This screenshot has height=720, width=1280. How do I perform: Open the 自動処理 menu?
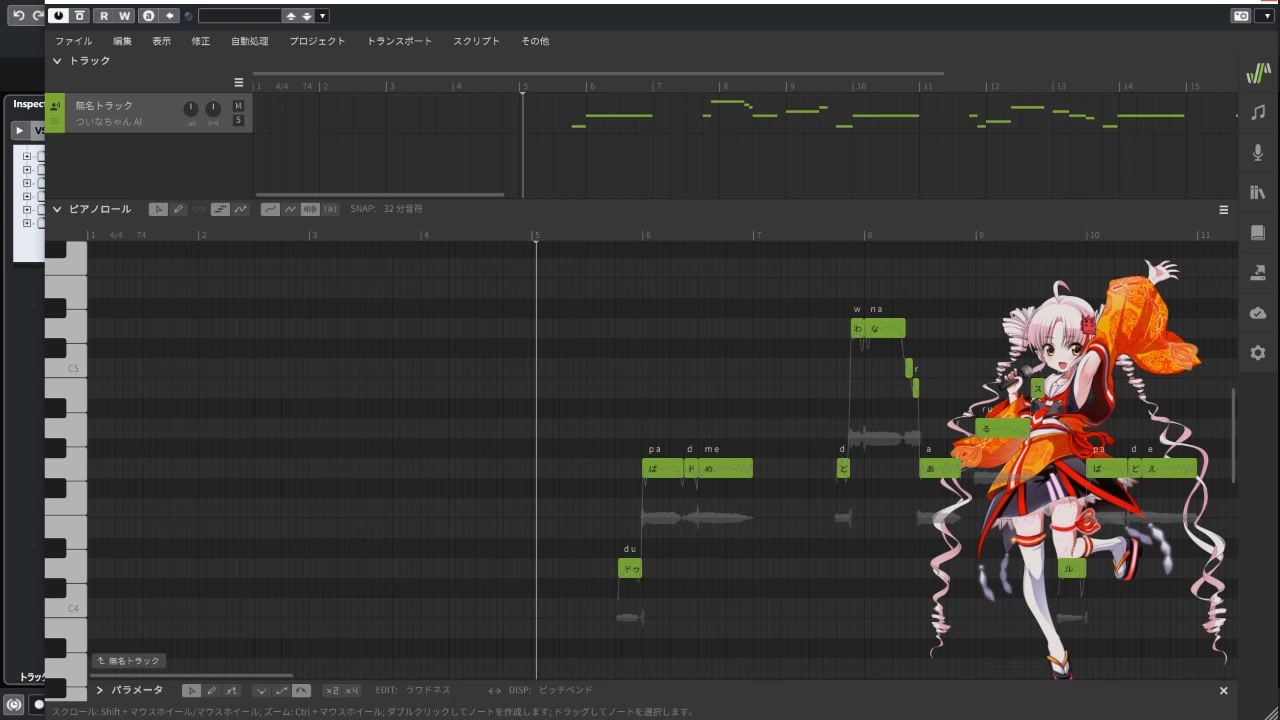(x=249, y=41)
